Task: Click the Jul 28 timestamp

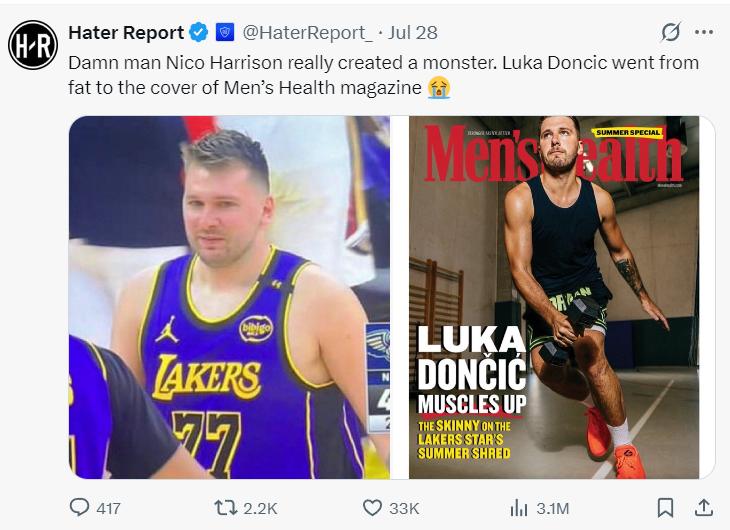Action: click(412, 33)
